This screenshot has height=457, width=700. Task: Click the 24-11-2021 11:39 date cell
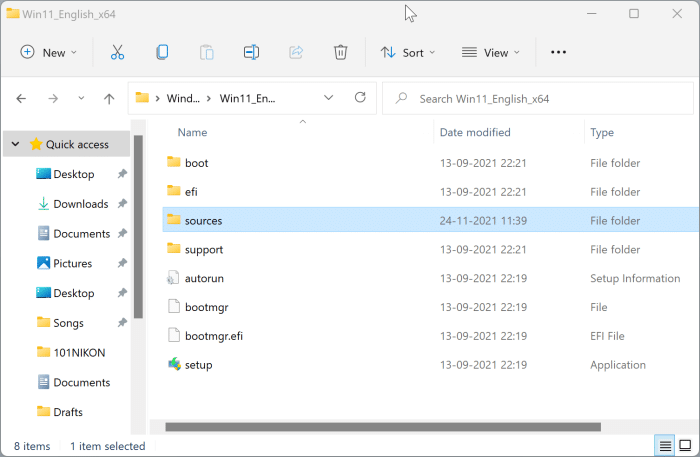[x=483, y=220]
